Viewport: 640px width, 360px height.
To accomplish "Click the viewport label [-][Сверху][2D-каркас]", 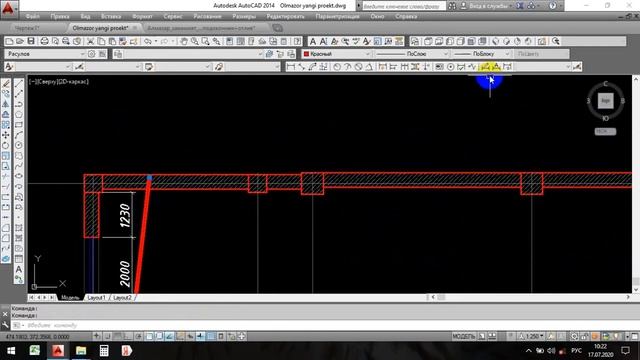I will coord(59,82).
